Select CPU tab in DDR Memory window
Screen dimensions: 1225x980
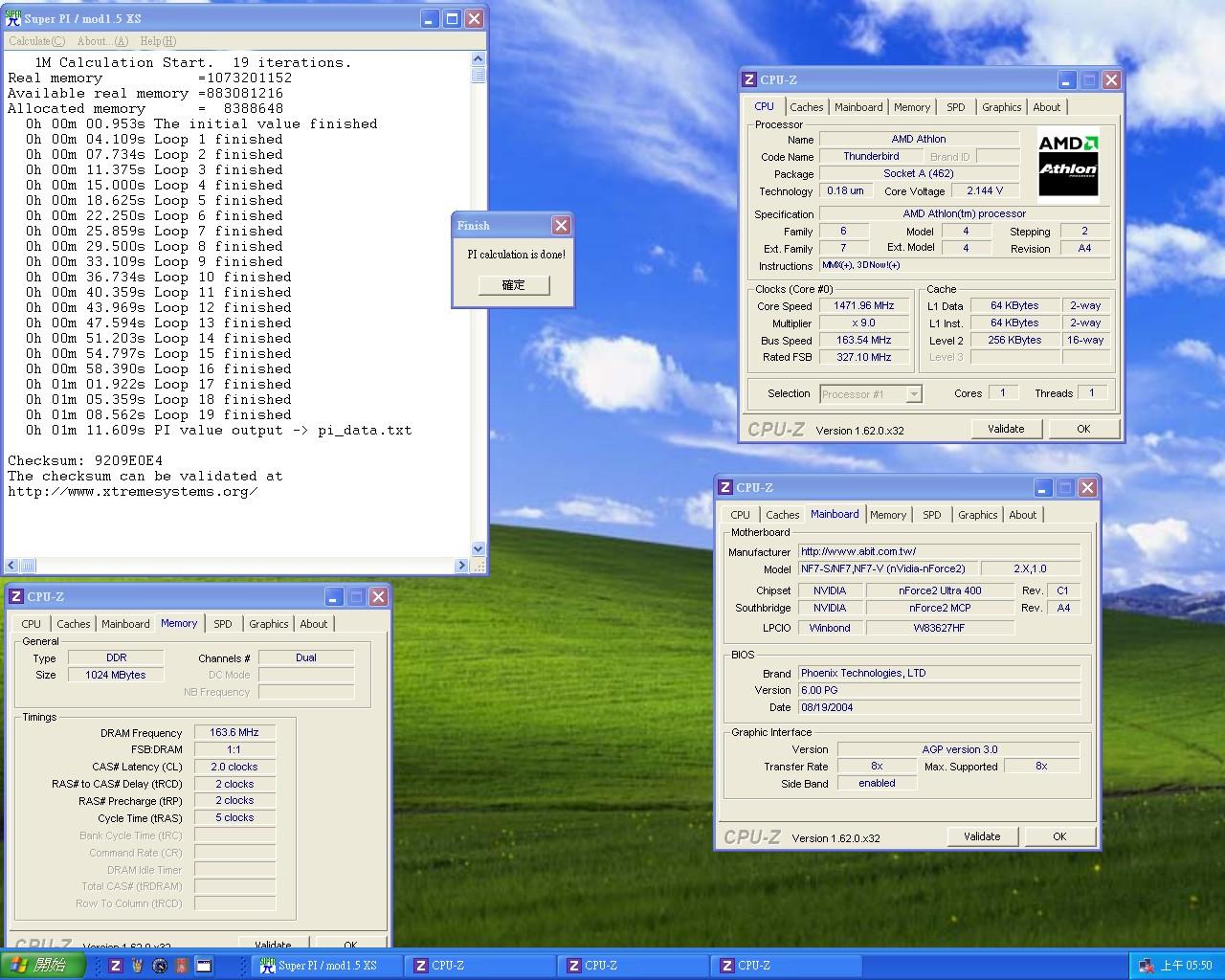tap(31, 624)
